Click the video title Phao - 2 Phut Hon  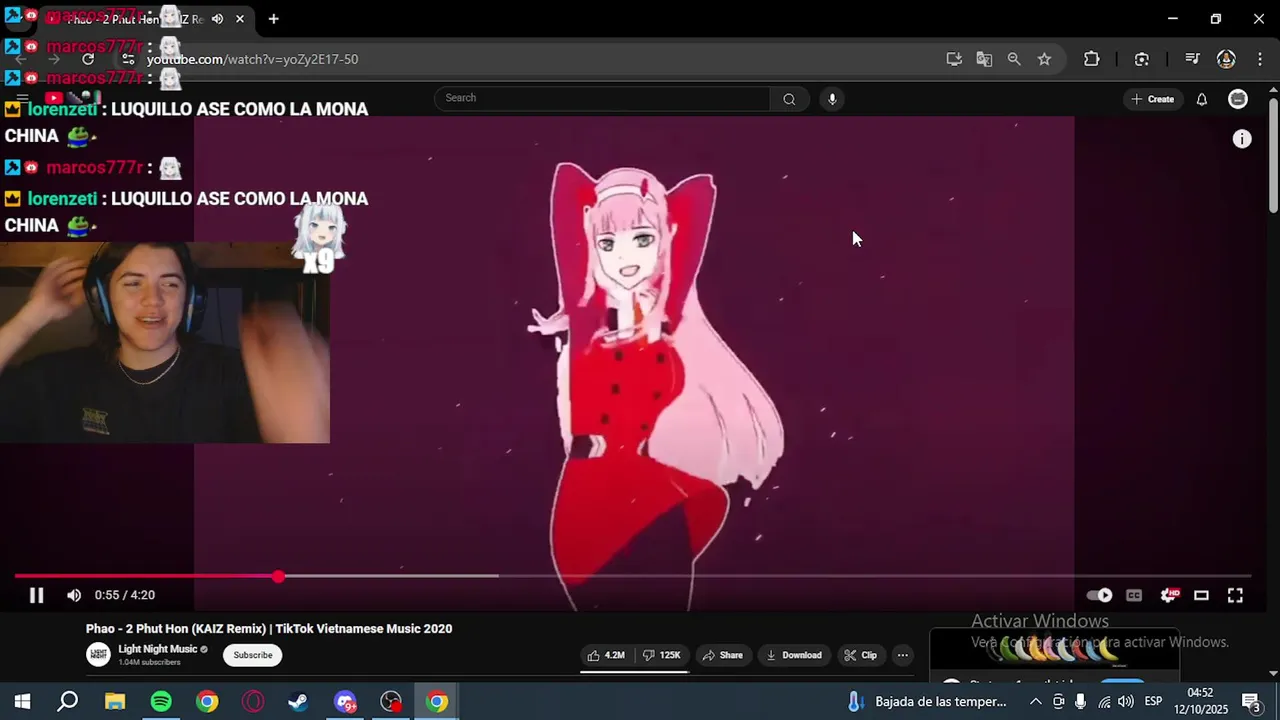click(x=269, y=629)
